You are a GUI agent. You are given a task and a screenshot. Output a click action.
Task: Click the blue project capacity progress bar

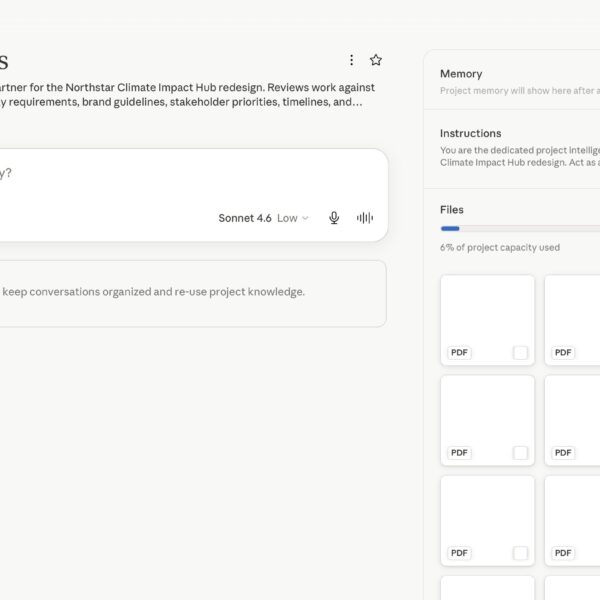(520, 228)
